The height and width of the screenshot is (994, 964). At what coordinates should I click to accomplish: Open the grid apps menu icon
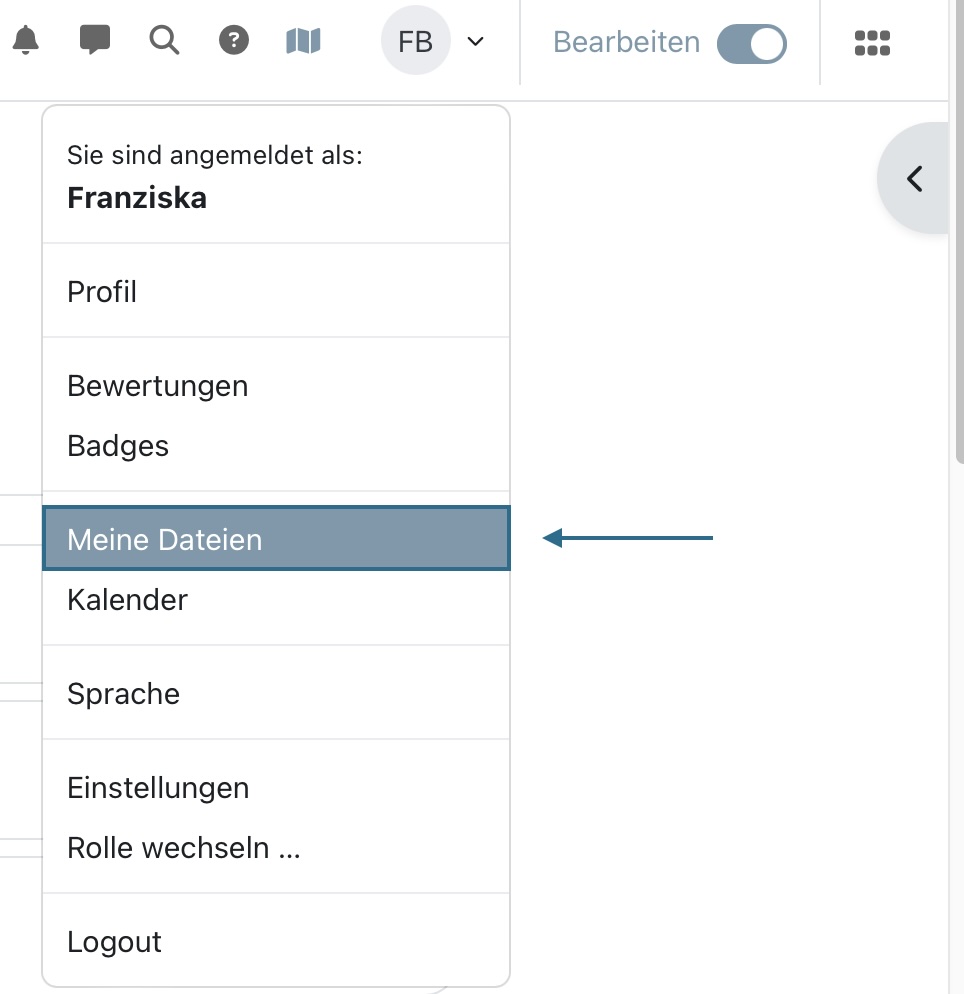pyautogui.click(x=872, y=43)
